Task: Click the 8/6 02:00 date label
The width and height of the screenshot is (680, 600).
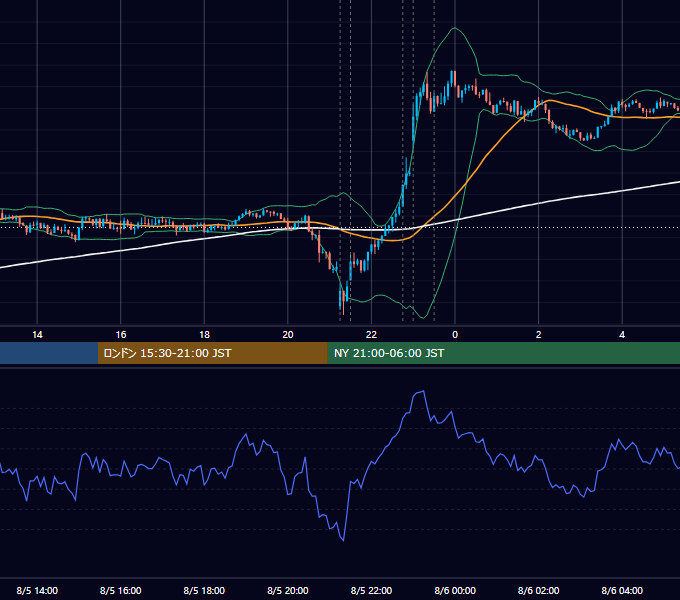Action: [539, 590]
